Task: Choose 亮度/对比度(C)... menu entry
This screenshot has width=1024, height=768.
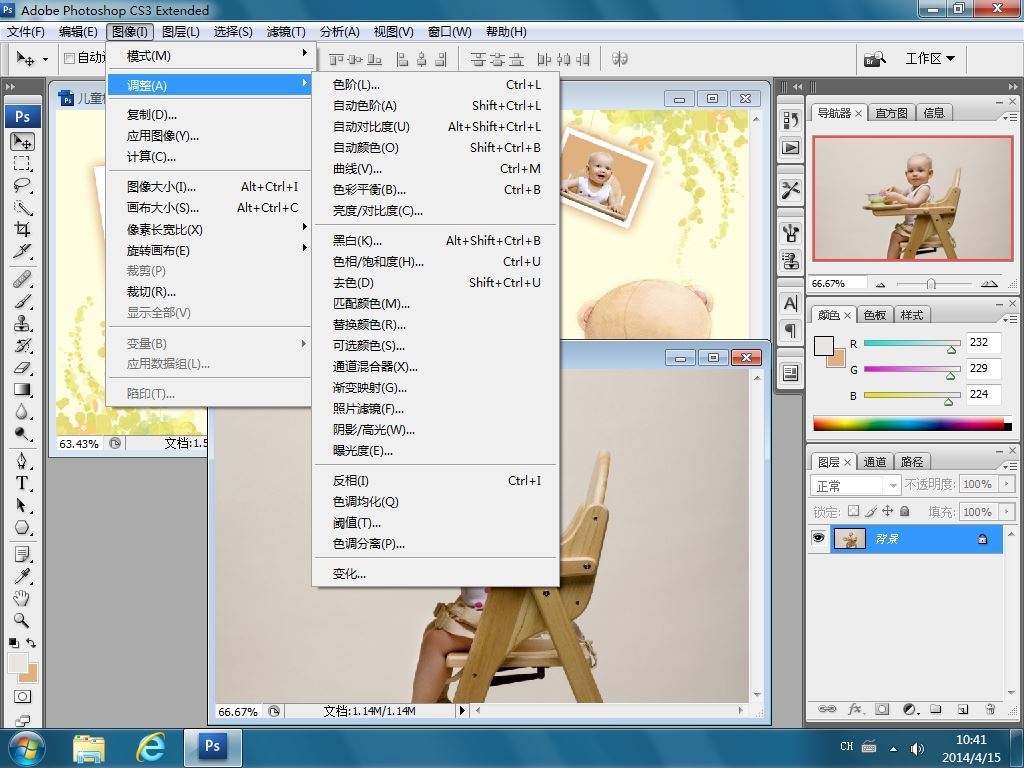Action: [436, 210]
